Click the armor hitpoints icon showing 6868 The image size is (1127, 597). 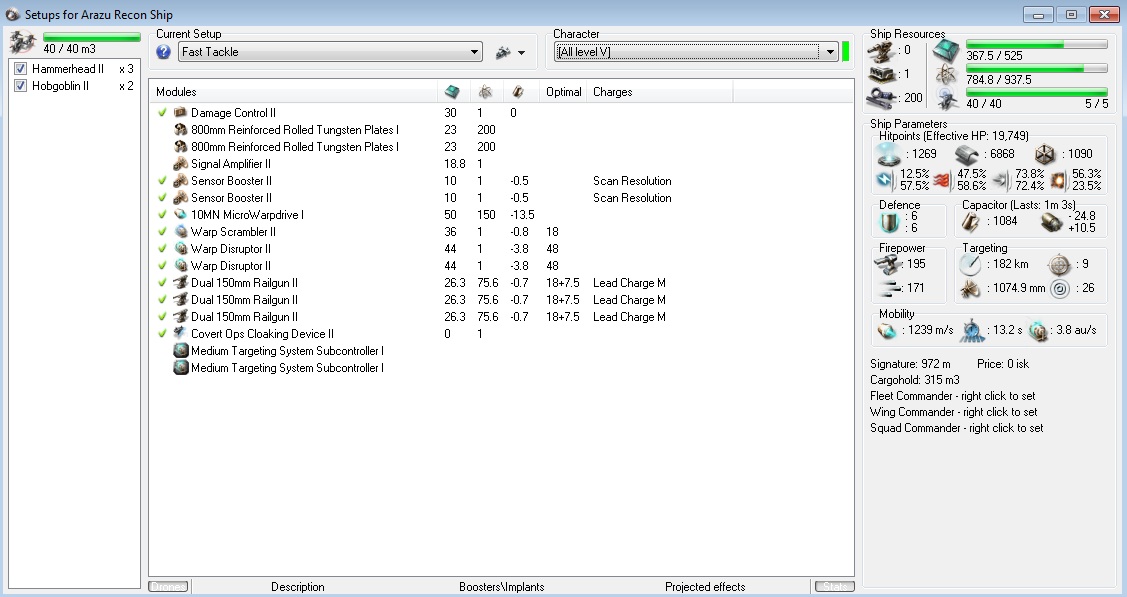coord(967,154)
